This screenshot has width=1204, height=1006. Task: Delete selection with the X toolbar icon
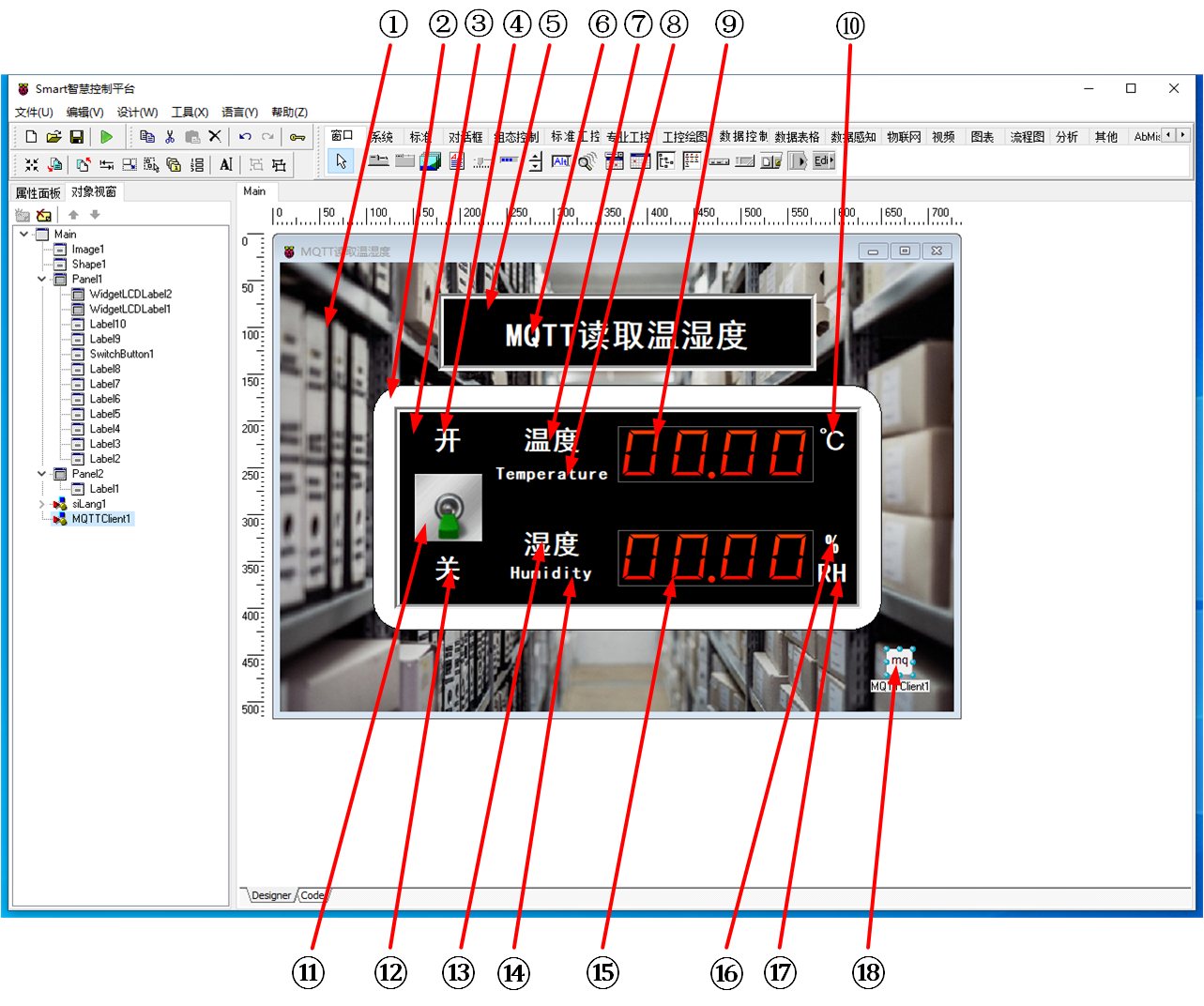pos(215,137)
